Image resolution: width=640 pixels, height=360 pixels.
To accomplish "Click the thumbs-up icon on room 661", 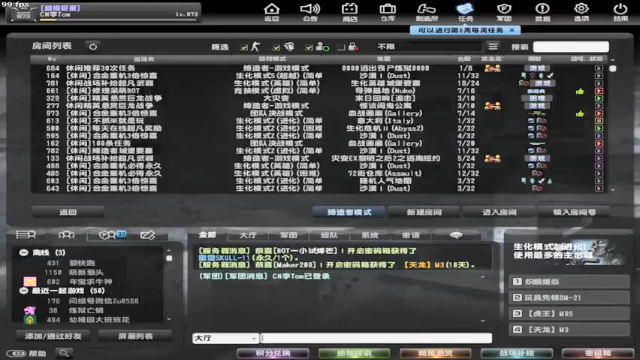I will (x=580, y=91).
